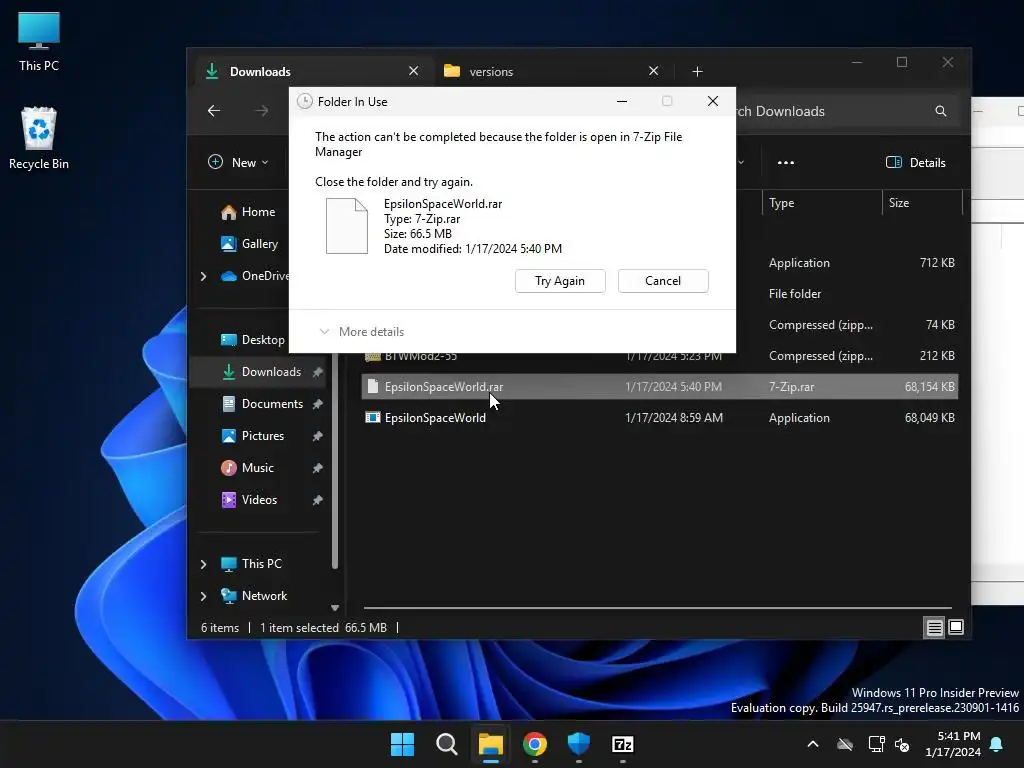Click the EpsilonSpaceWorld application icon
The height and width of the screenshot is (768, 1024).
[x=372, y=417]
